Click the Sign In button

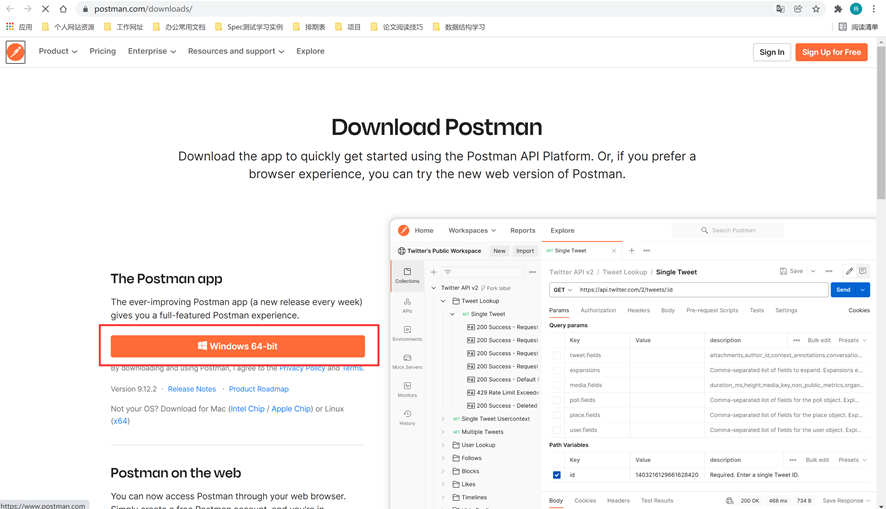772,52
